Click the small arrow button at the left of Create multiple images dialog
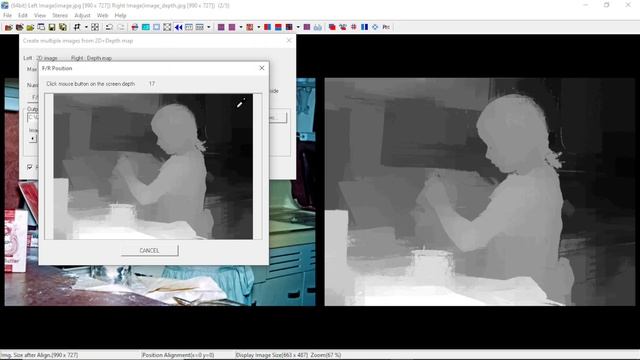Viewport: 640px width, 360px height. point(33,138)
